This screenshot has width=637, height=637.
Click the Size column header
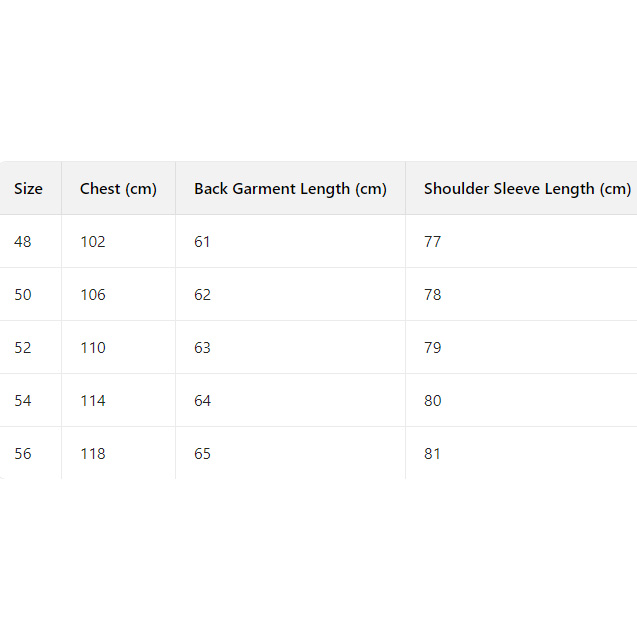coord(28,189)
